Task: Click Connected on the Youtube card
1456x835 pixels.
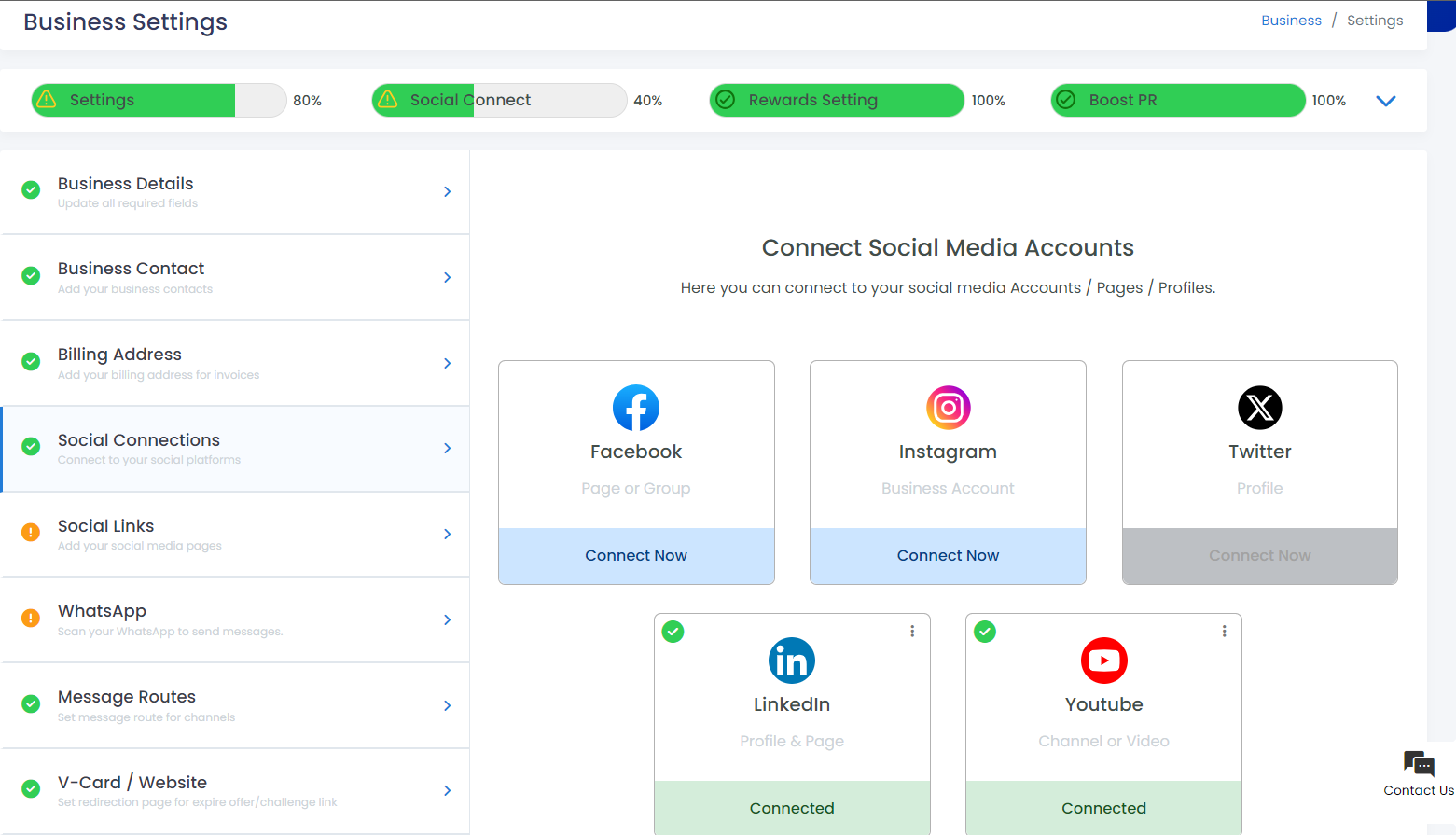Action: coord(1103,808)
